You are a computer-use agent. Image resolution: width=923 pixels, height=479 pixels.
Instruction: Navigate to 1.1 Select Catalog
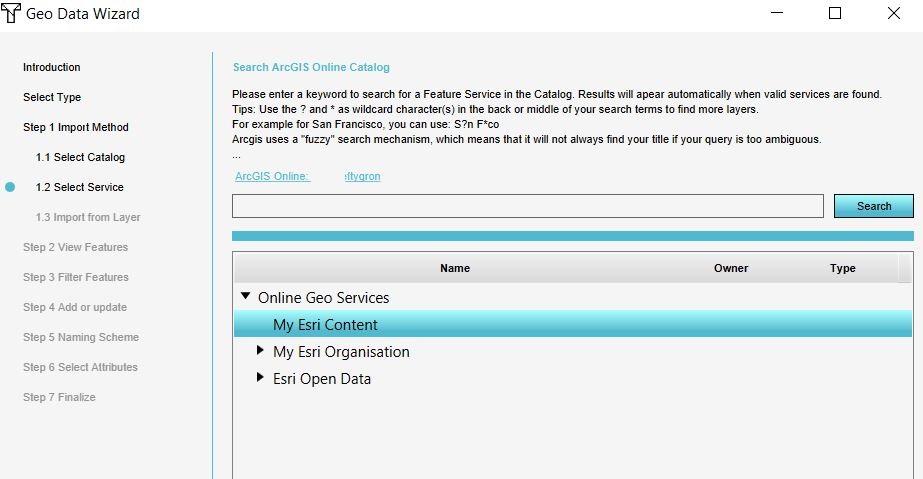(x=80, y=157)
